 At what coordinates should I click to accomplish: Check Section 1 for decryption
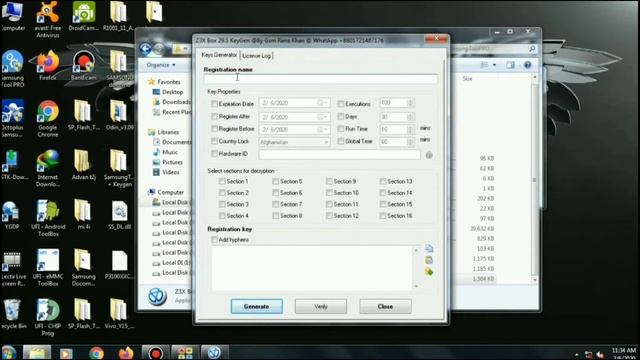pos(222,181)
